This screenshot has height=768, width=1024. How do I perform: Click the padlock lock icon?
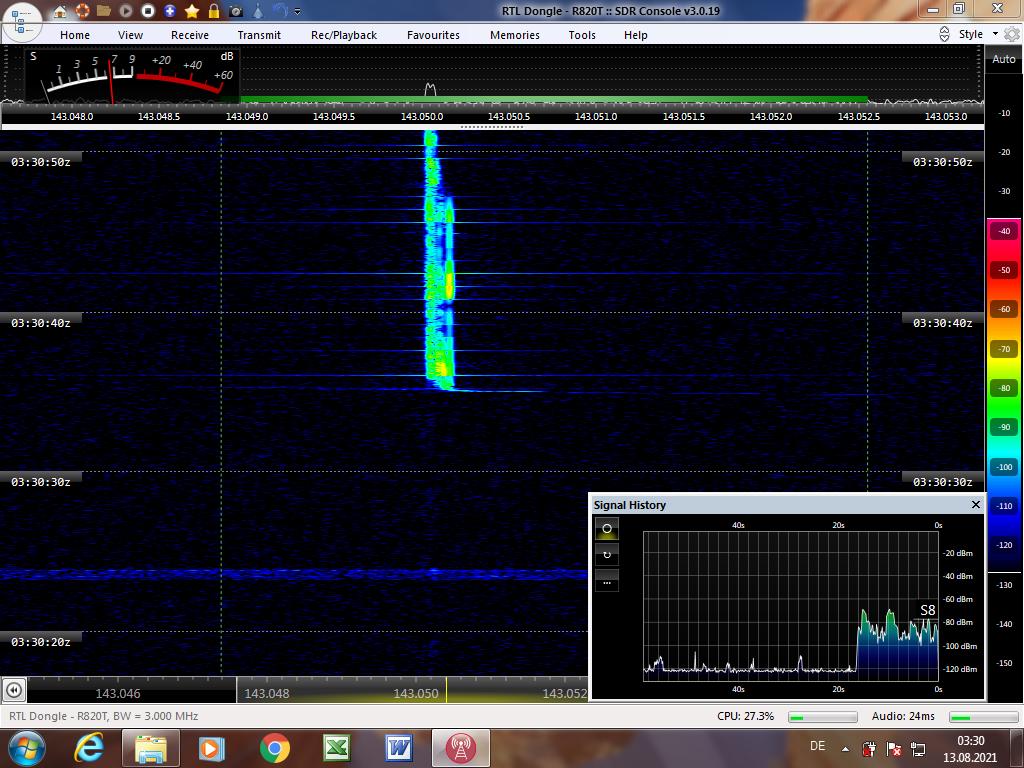pyautogui.click(x=214, y=11)
